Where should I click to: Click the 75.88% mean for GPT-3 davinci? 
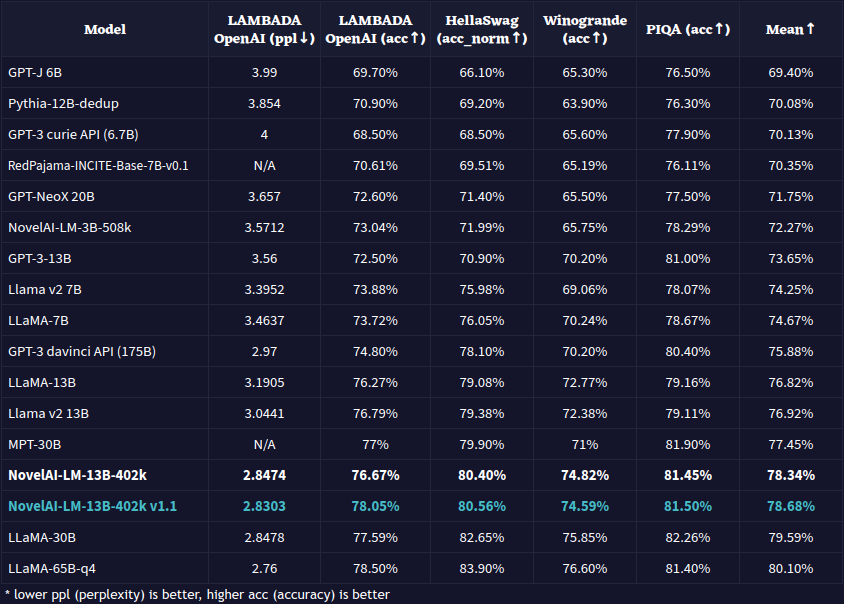coord(791,352)
